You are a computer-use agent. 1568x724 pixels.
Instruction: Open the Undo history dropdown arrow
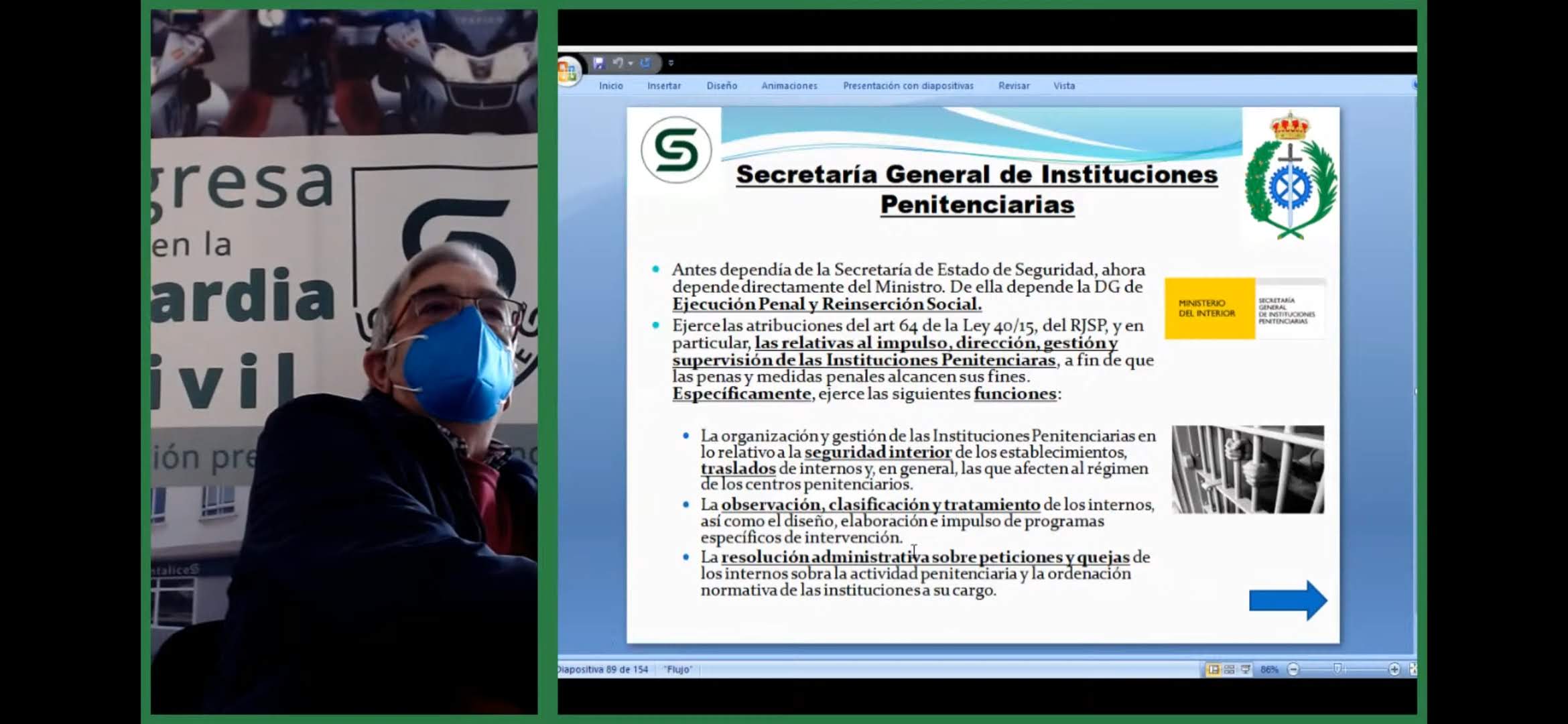click(x=631, y=63)
